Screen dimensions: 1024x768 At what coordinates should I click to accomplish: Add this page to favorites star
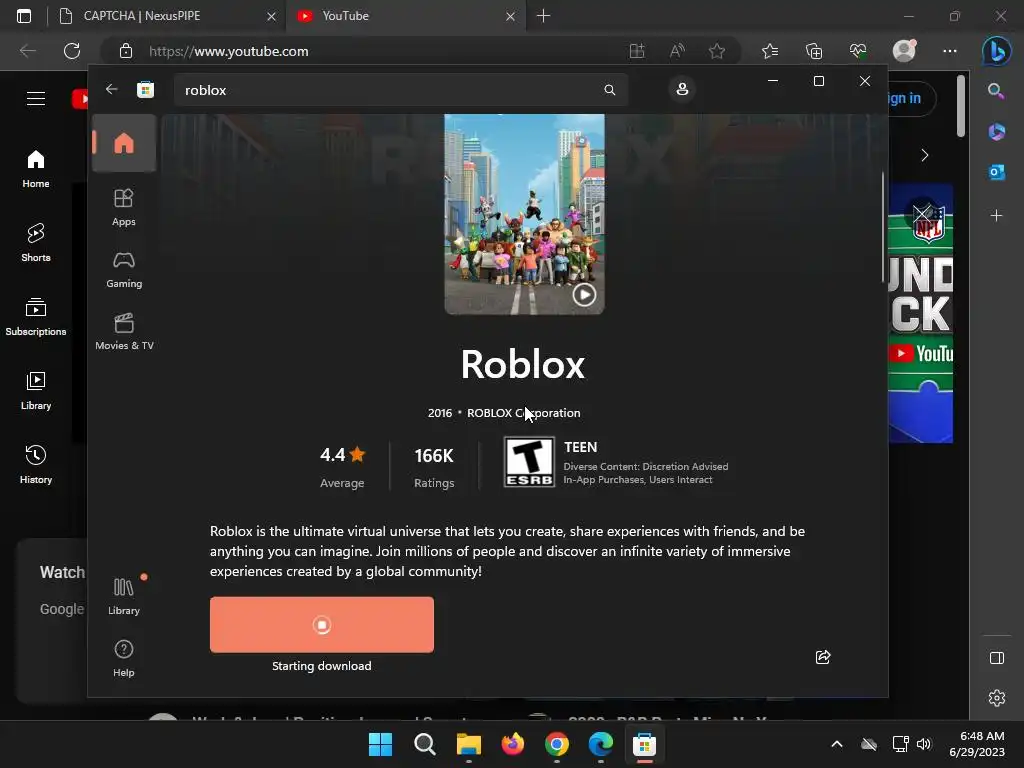(x=716, y=51)
